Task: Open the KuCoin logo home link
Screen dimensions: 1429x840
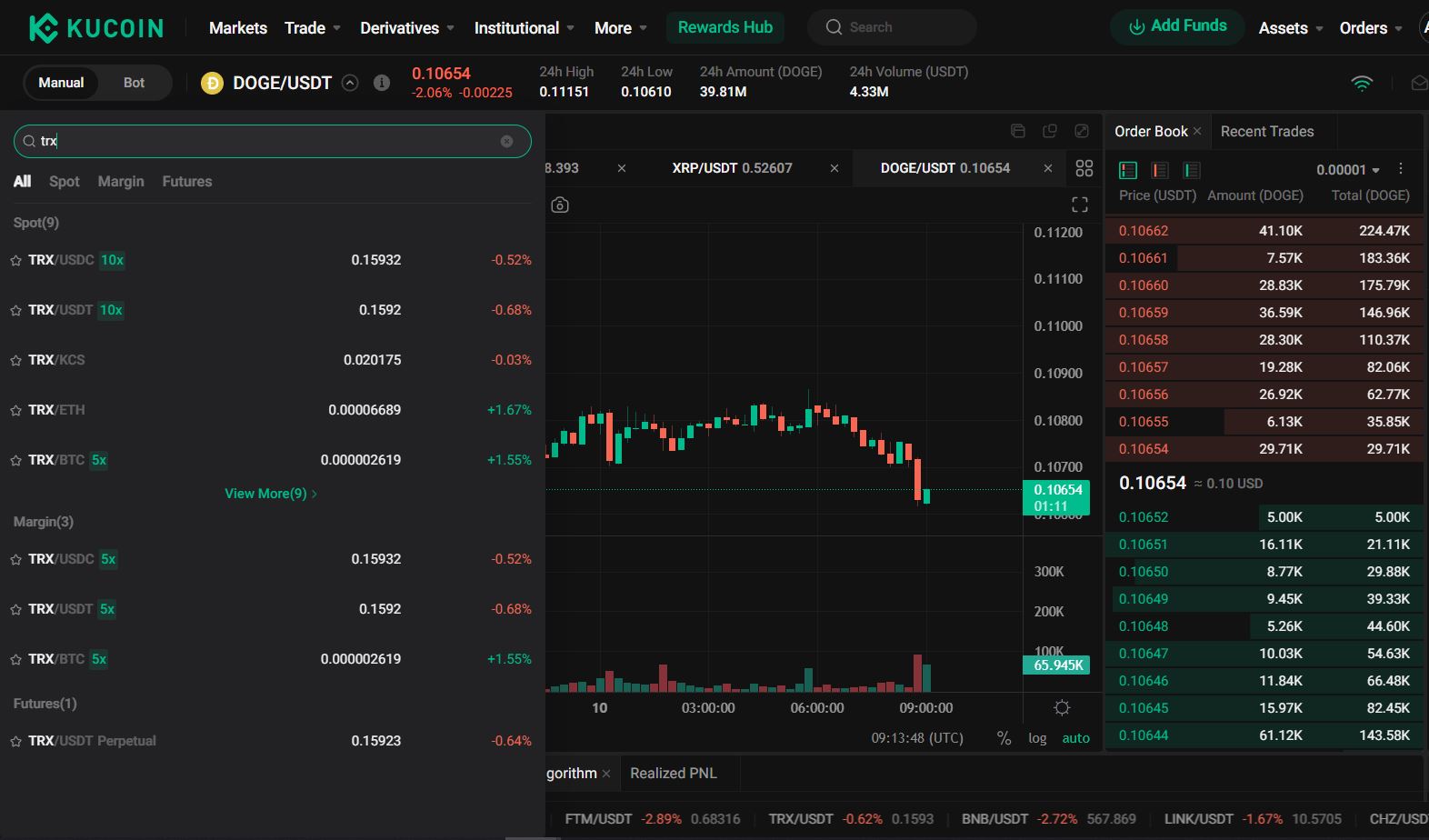Action: (96, 28)
